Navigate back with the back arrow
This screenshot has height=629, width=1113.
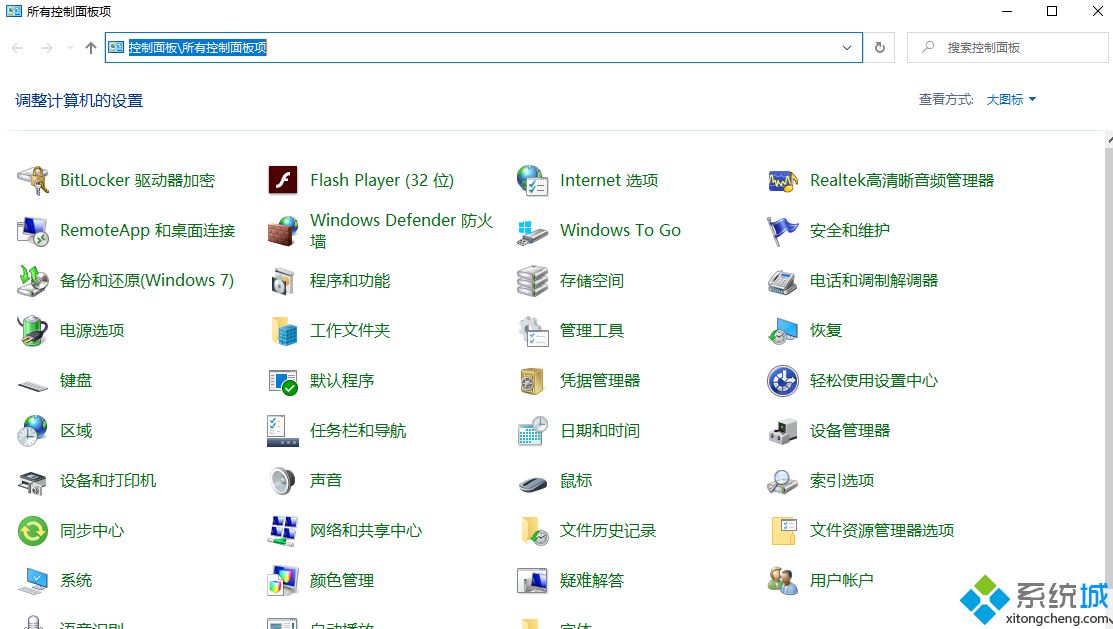(x=16, y=47)
